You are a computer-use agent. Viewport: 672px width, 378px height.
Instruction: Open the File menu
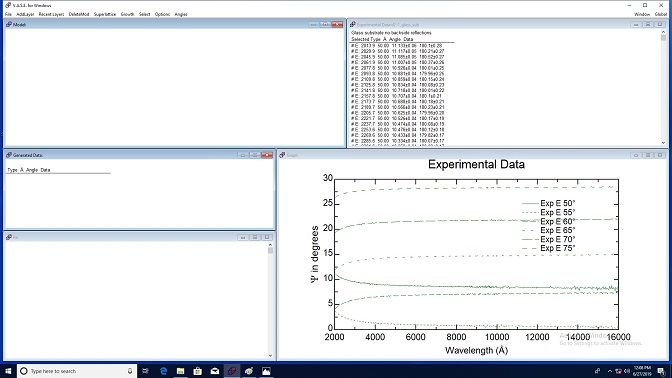8,14
